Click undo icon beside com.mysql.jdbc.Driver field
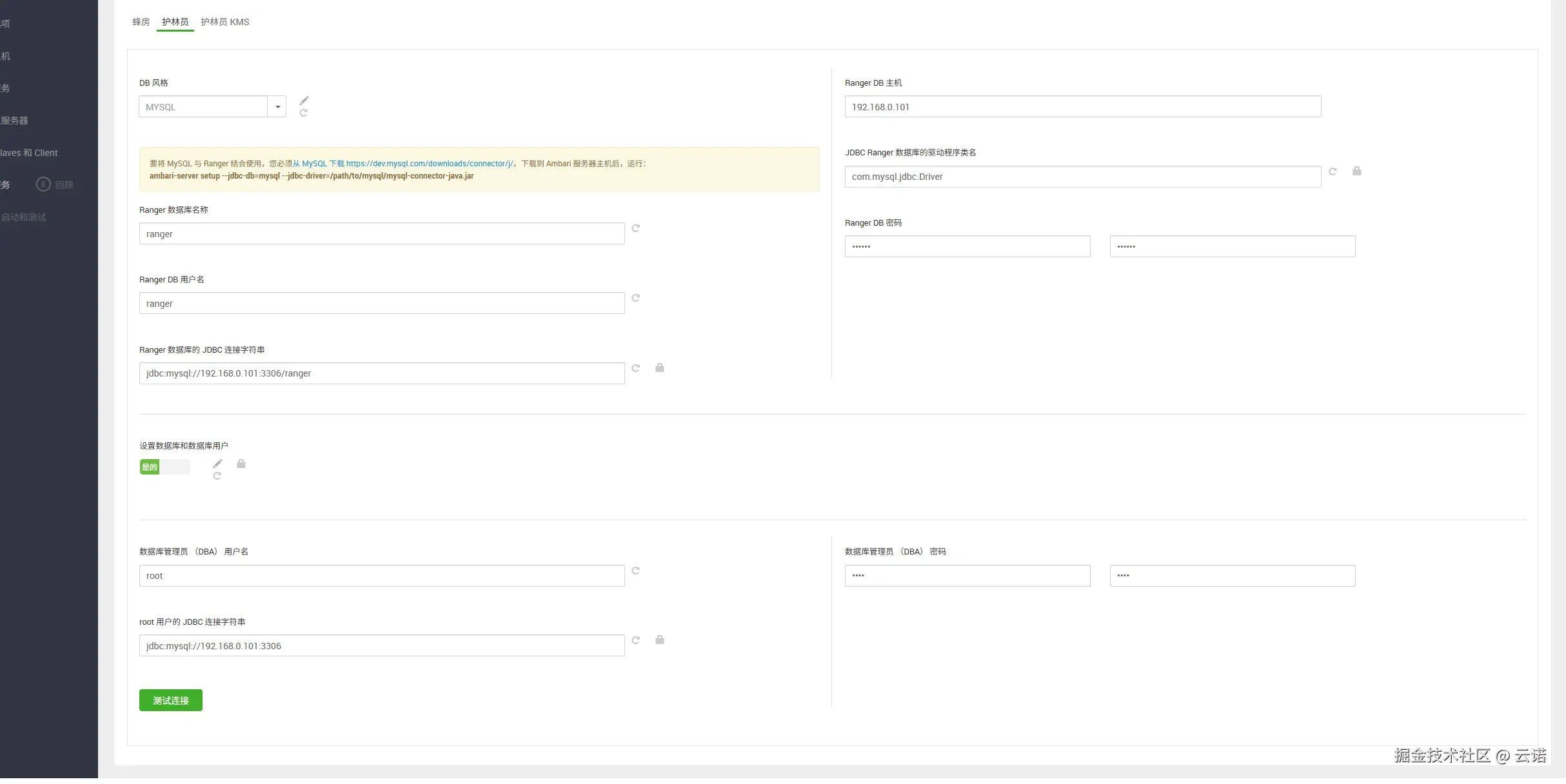This screenshot has height=784, width=1566. (x=1333, y=171)
